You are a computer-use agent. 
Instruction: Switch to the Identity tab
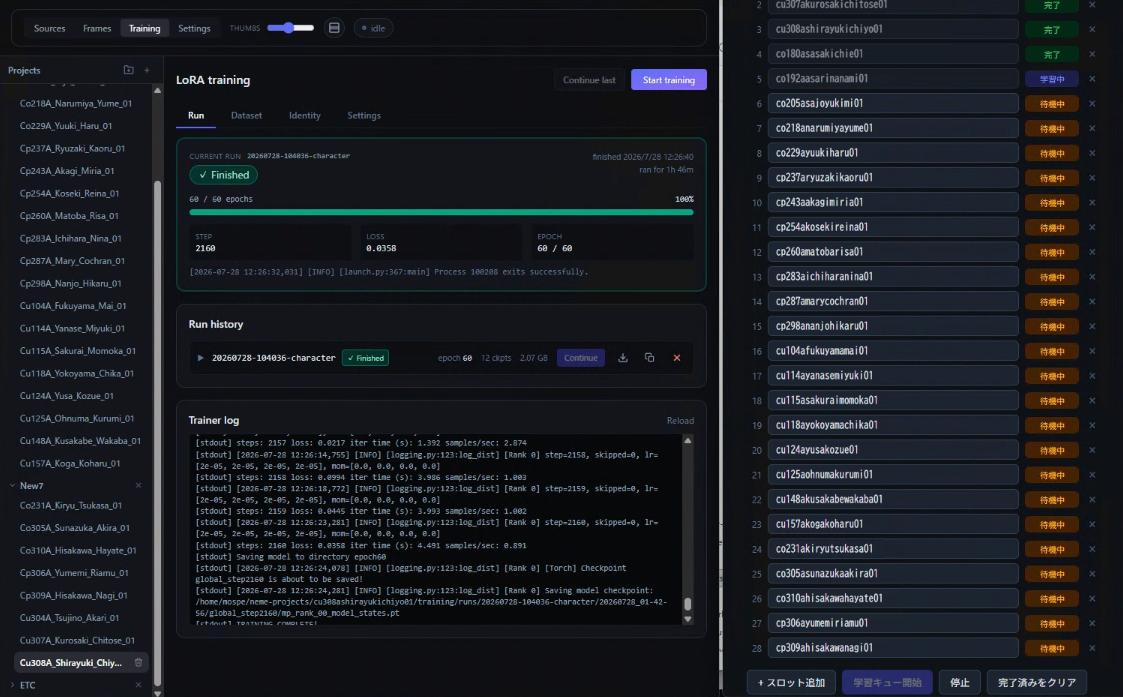click(304, 115)
